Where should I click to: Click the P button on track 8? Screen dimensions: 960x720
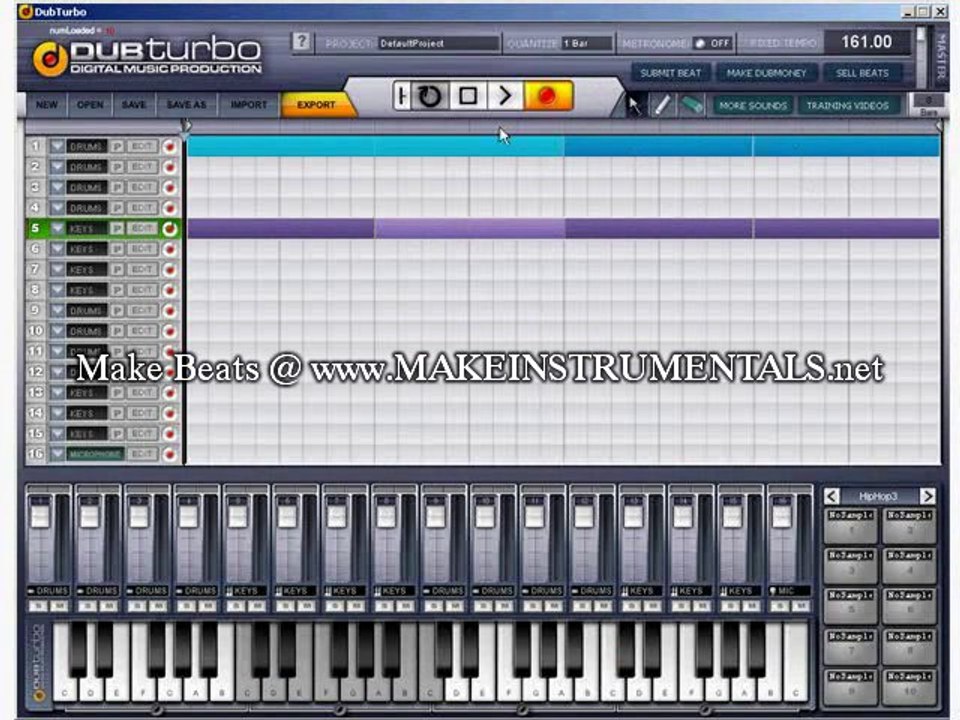117,290
